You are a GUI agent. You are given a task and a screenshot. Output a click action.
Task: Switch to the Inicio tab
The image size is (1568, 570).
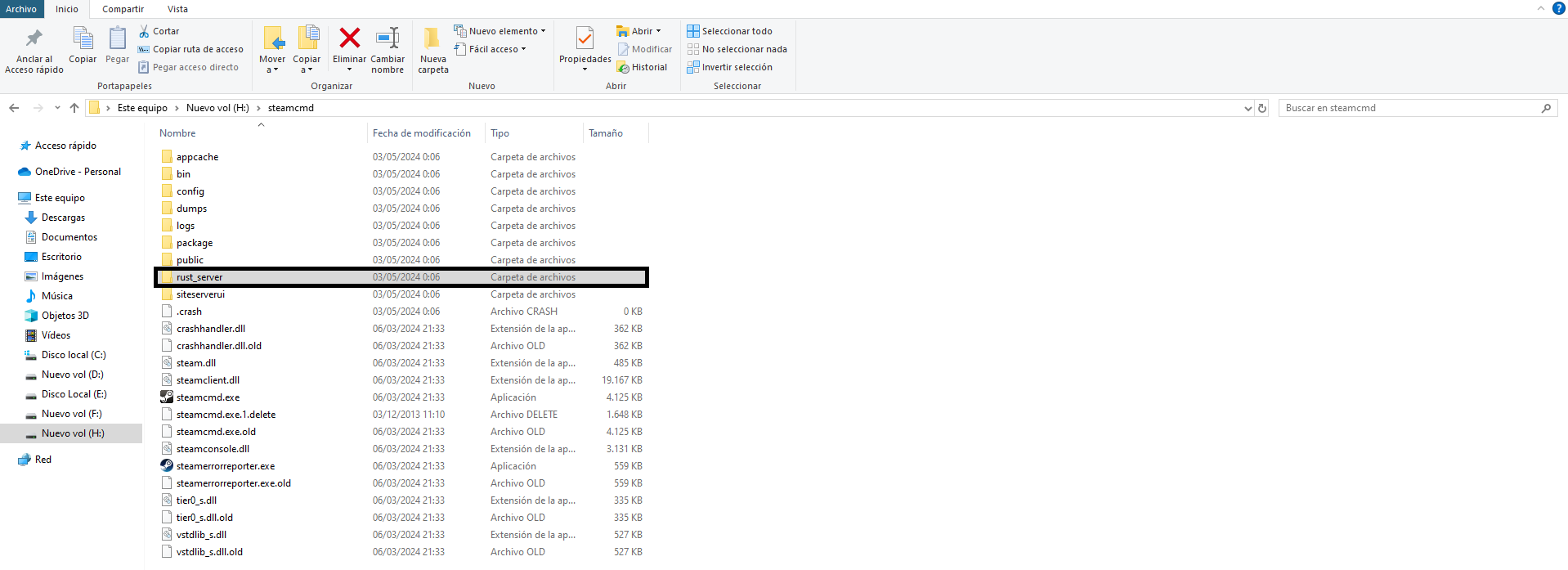point(67,9)
